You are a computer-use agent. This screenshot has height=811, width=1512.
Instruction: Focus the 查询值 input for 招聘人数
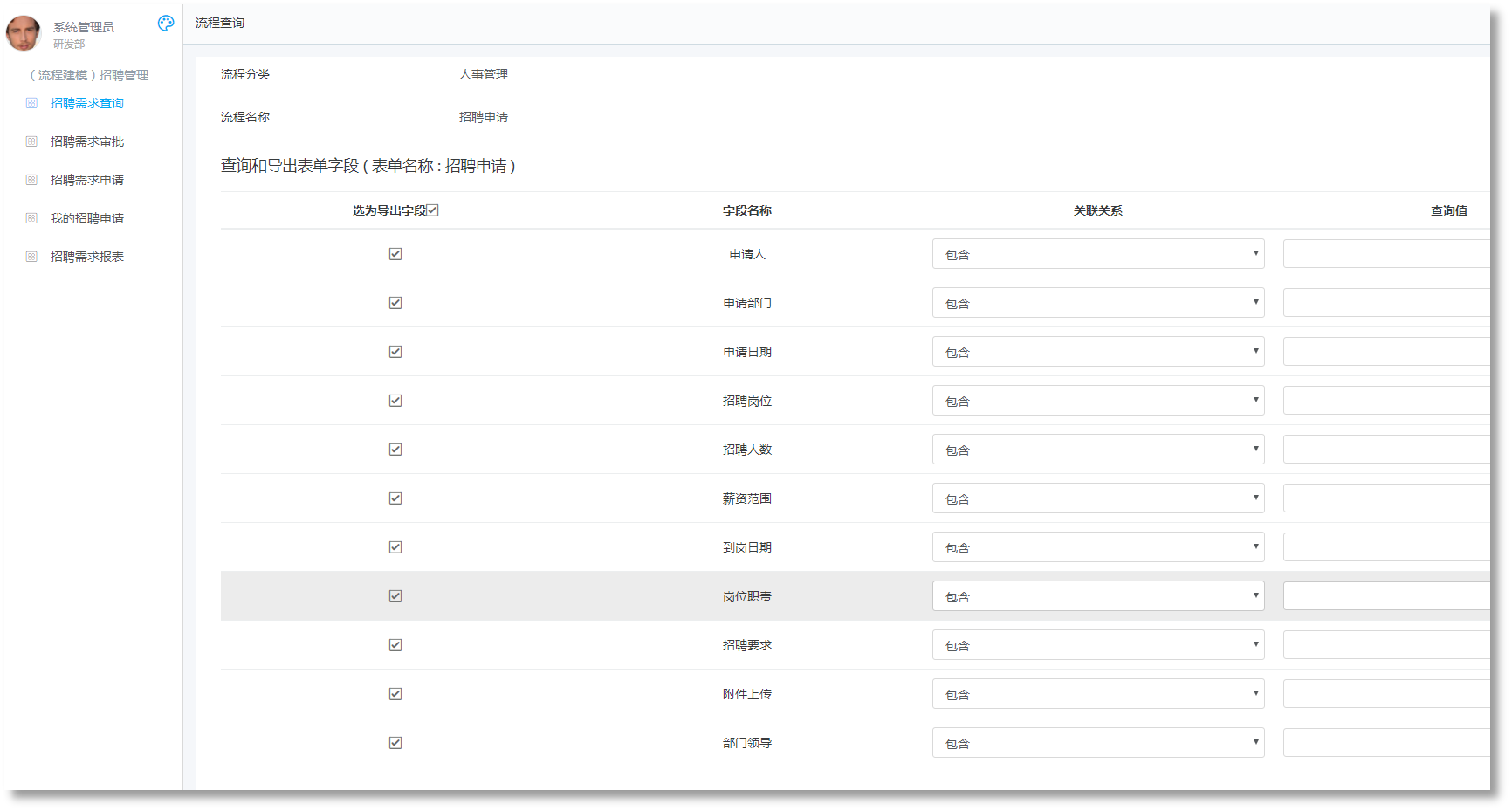pyautogui.click(x=1385, y=450)
